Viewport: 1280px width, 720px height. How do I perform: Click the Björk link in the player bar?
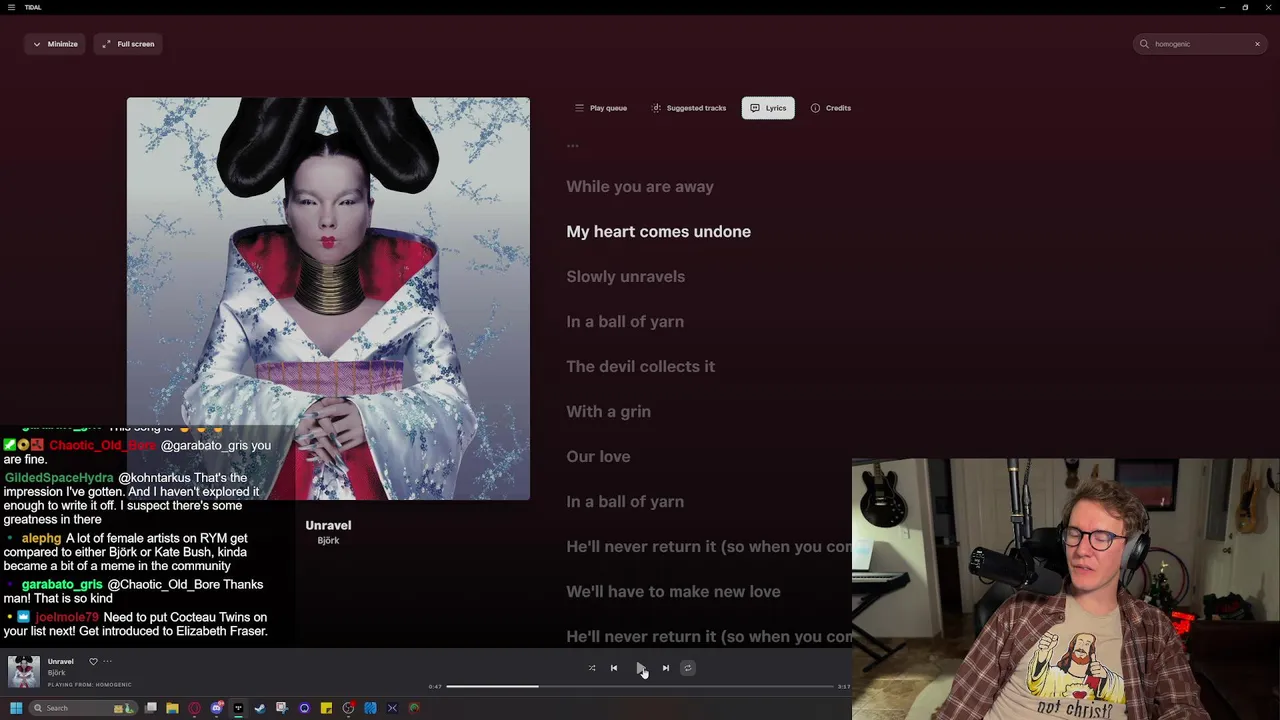tap(56, 673)
